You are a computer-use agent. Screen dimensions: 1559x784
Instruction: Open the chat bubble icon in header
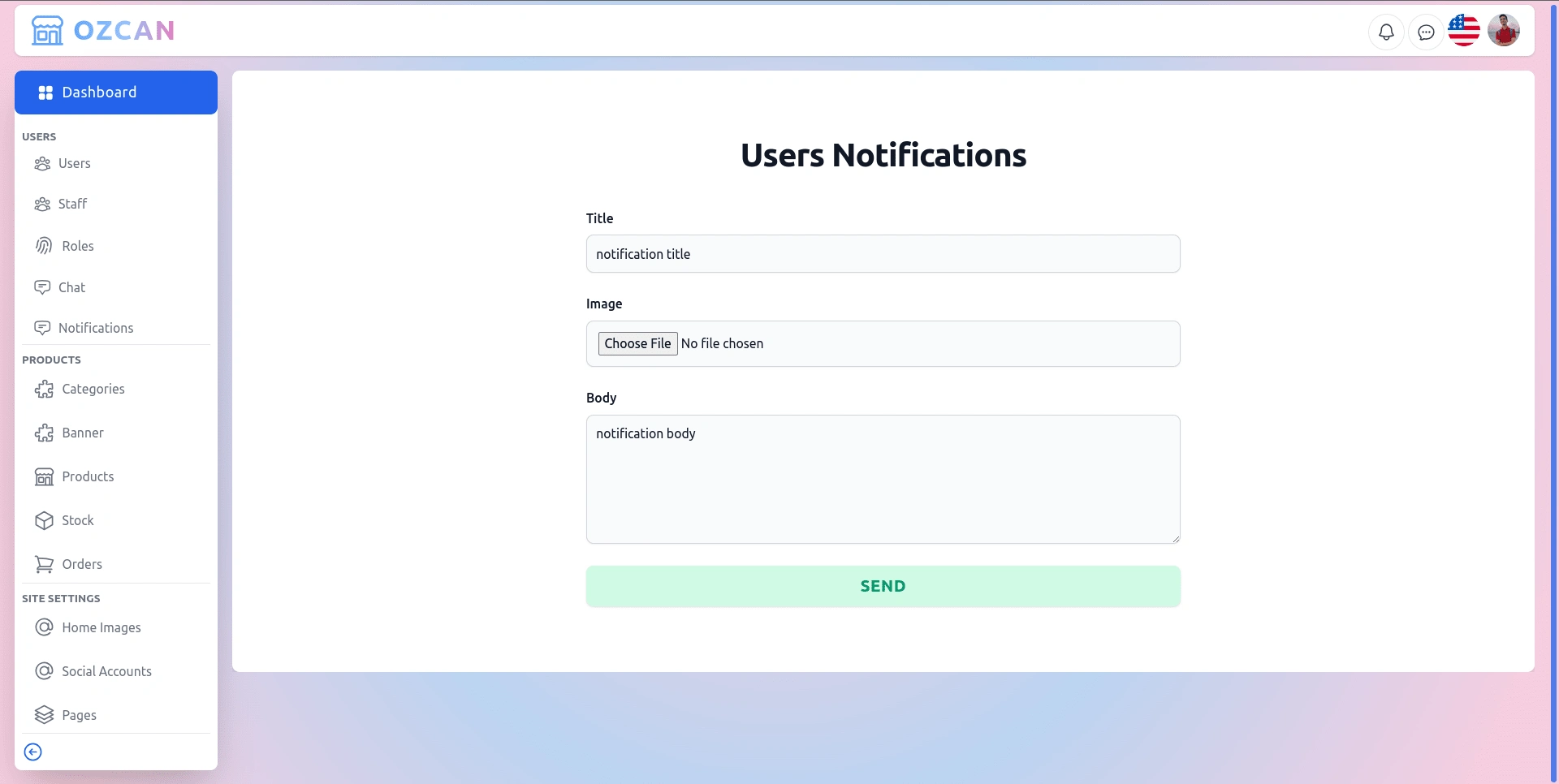tap(1426, 32)
